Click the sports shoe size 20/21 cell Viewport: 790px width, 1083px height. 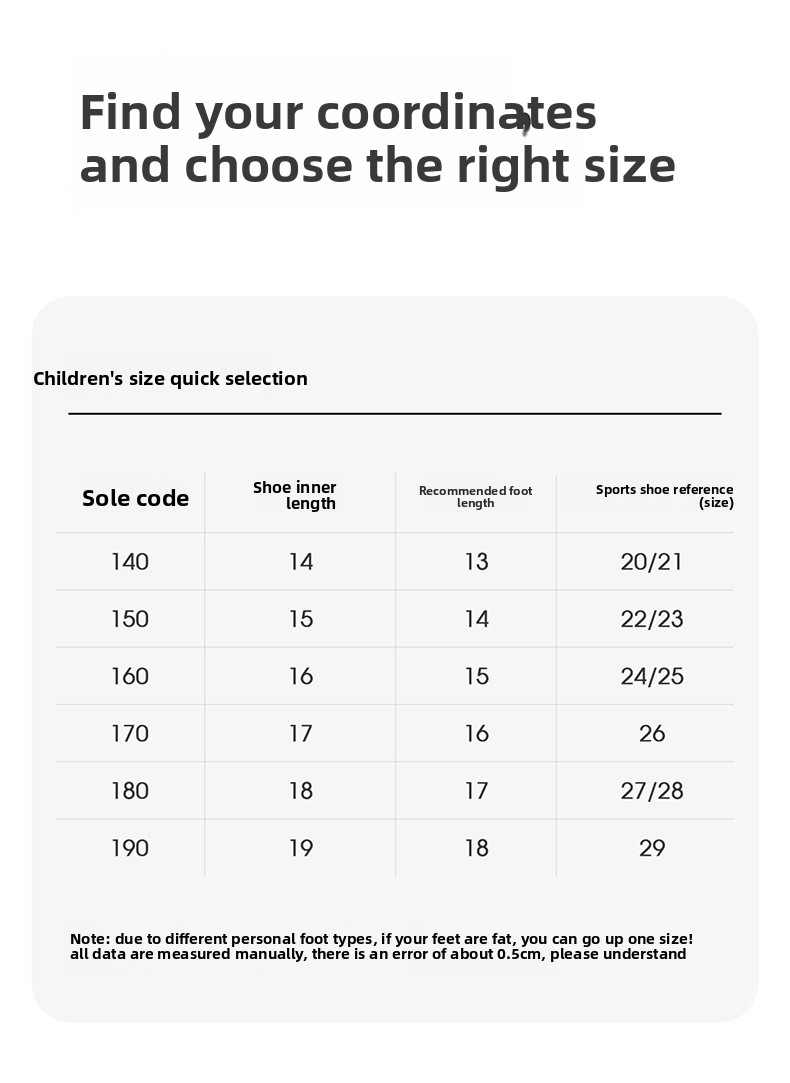(651, 562)
